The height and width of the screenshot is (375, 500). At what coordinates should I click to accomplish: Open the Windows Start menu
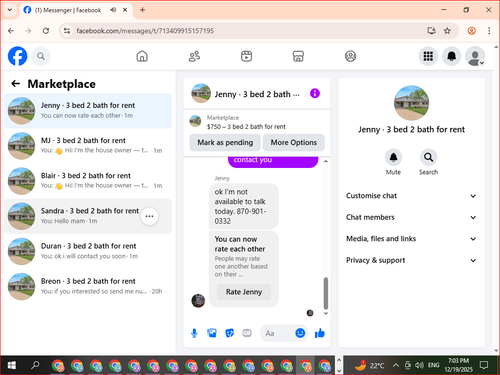(12, 365)
